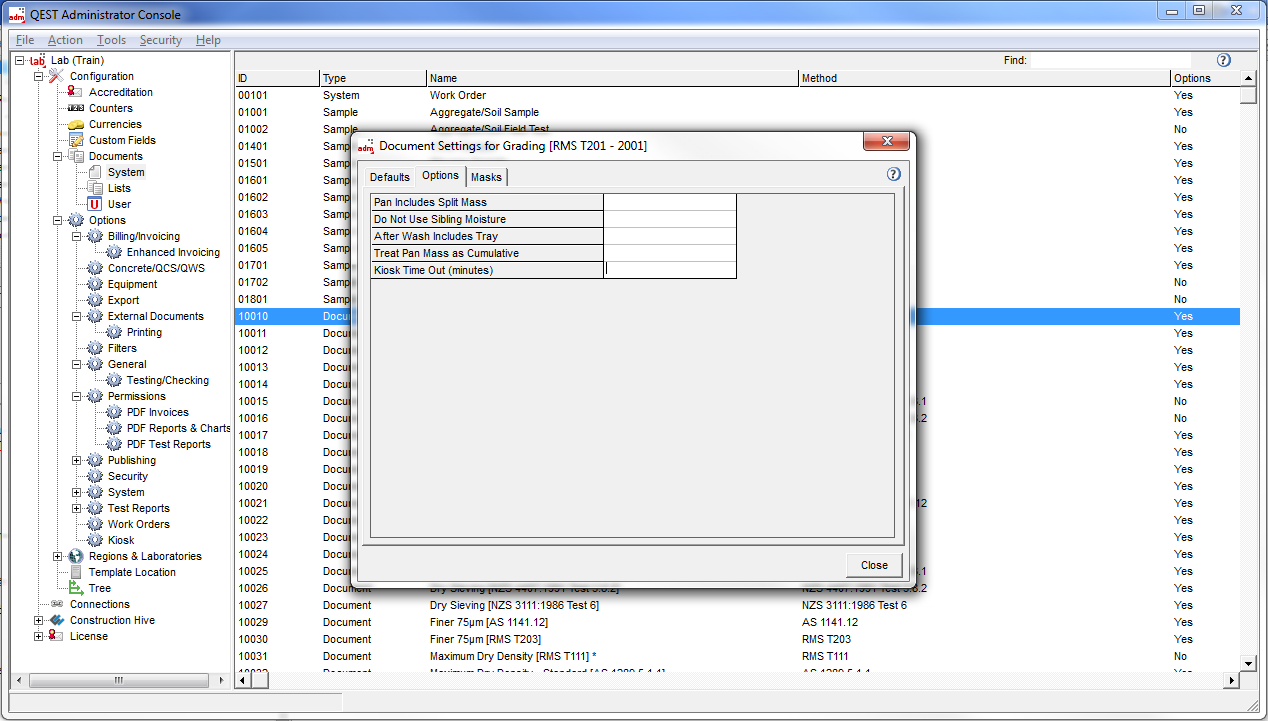Screen dimensions: 1268x721
Task: Click the License icon in the tree
Action: (x=57, y=636)
